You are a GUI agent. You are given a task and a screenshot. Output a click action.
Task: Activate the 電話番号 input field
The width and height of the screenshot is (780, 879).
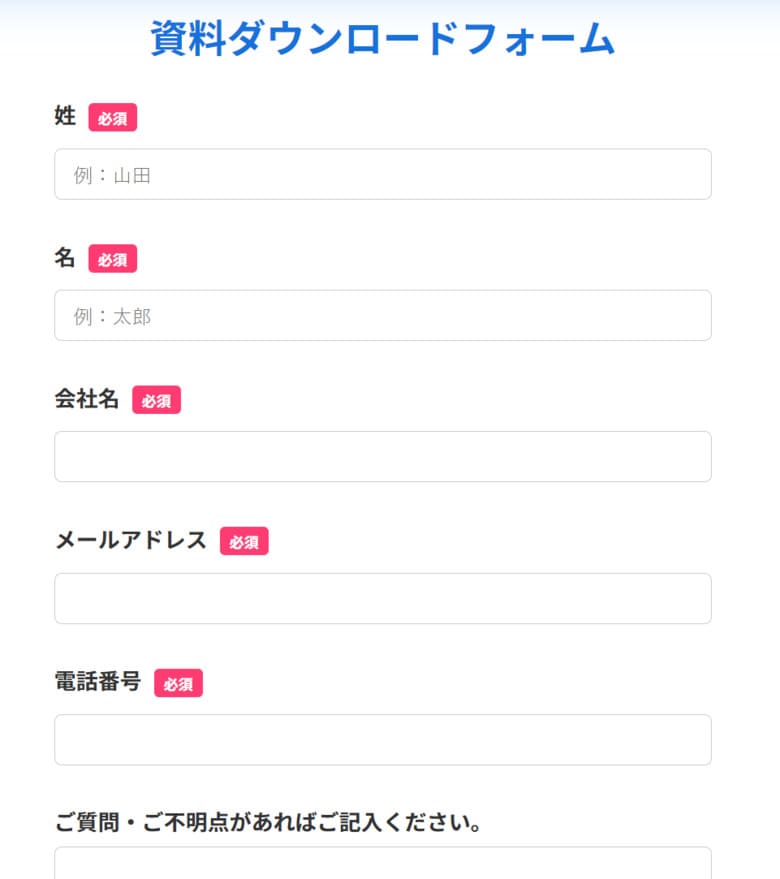click(x=383, y=740)
